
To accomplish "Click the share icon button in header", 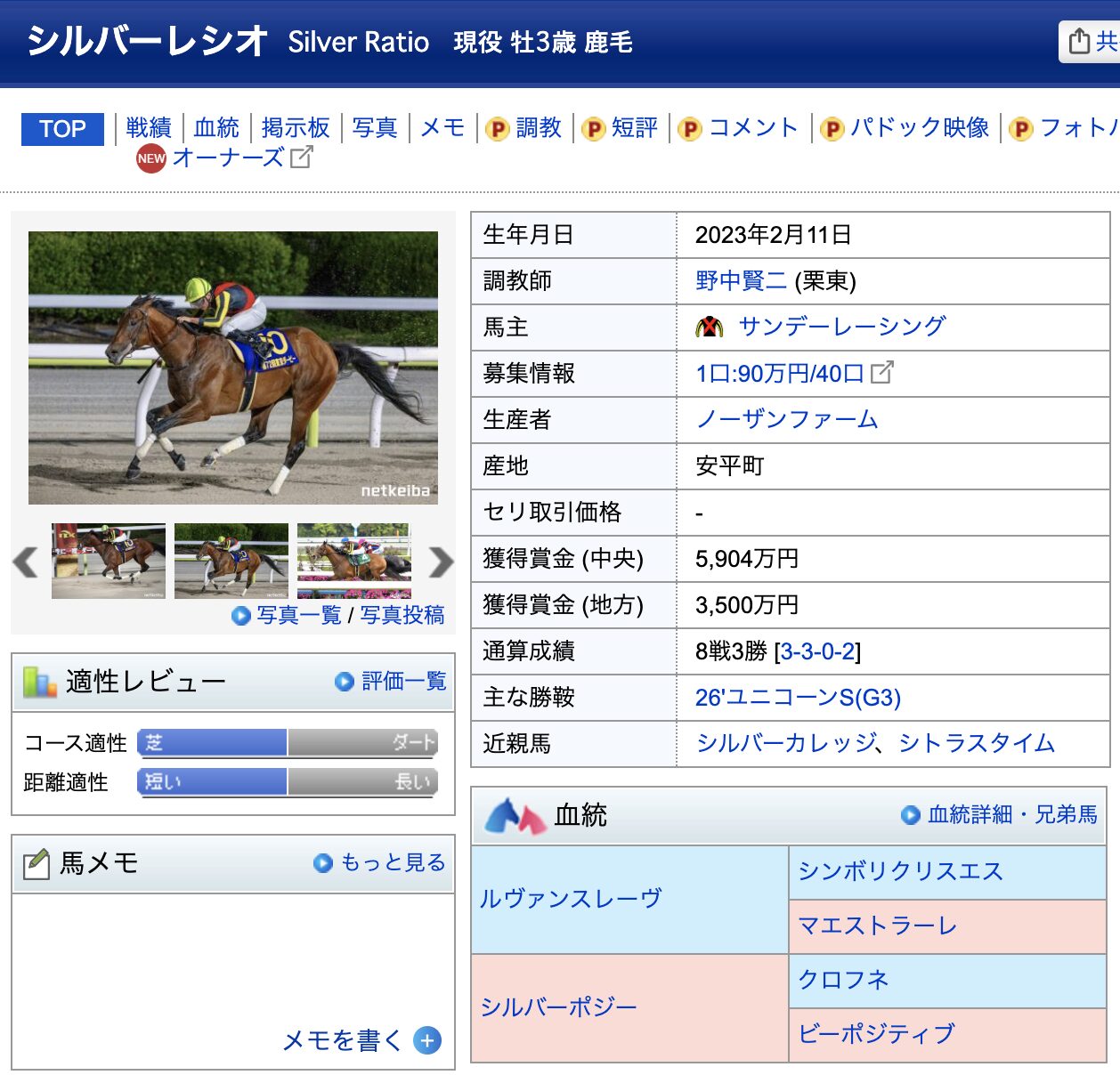I will 1089,42.
